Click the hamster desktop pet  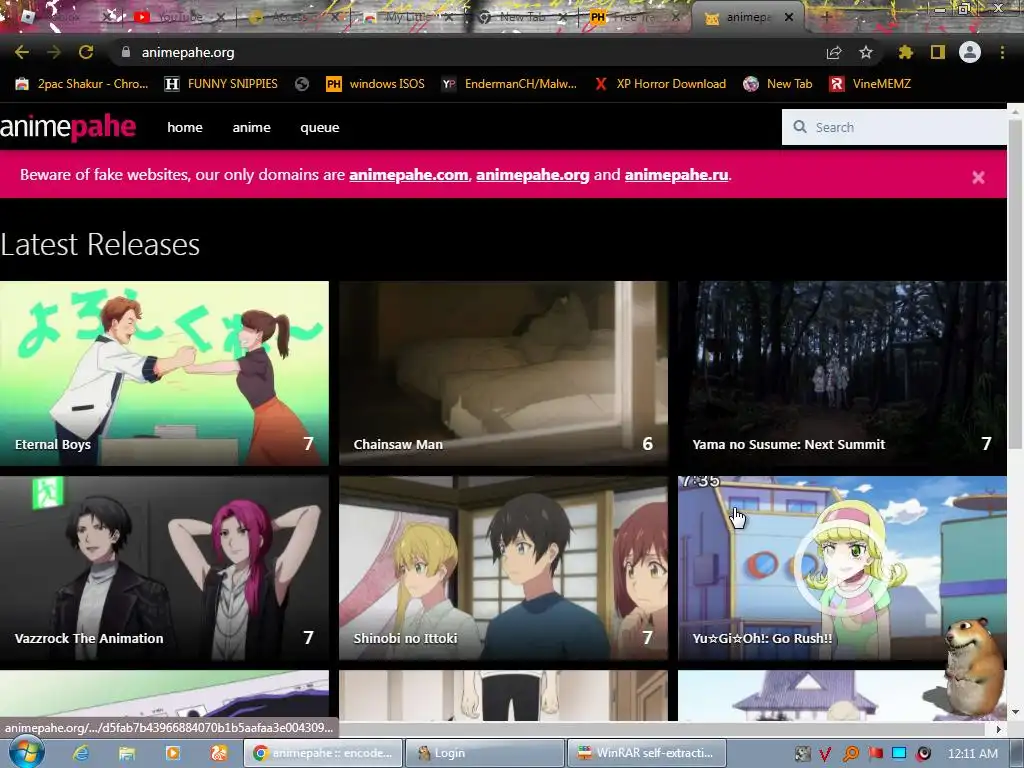pyautogui.click(x=974, y=666)
